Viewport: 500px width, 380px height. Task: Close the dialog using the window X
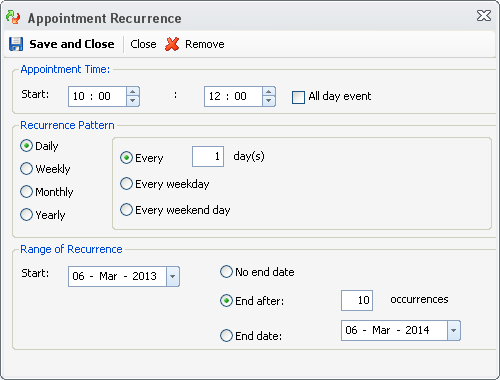(484, 16)
